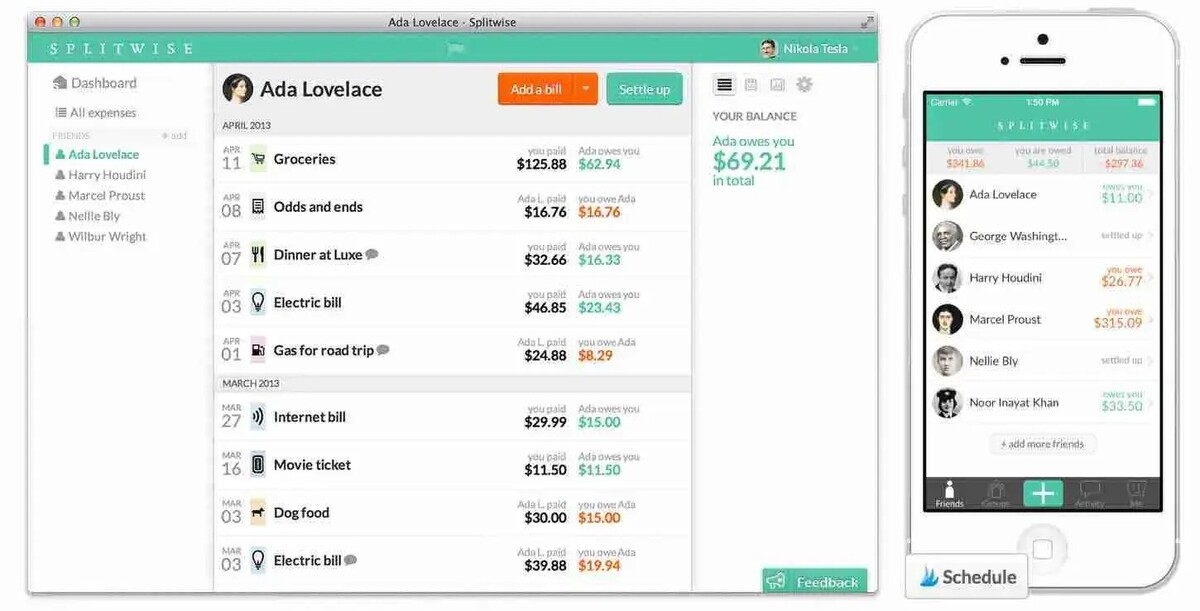Open the chart view icon
Screen dimensions: 1200x611
click(777, 85)
